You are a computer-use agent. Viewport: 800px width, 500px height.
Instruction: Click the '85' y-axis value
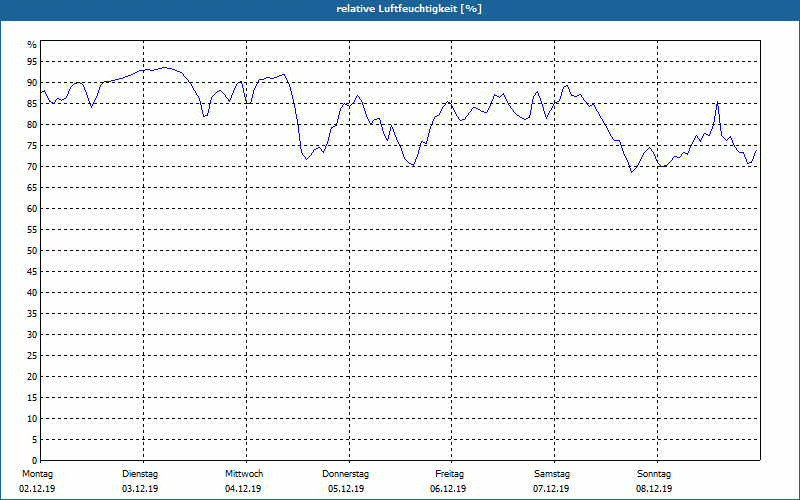pyautogui.click(x=32, y=104)
